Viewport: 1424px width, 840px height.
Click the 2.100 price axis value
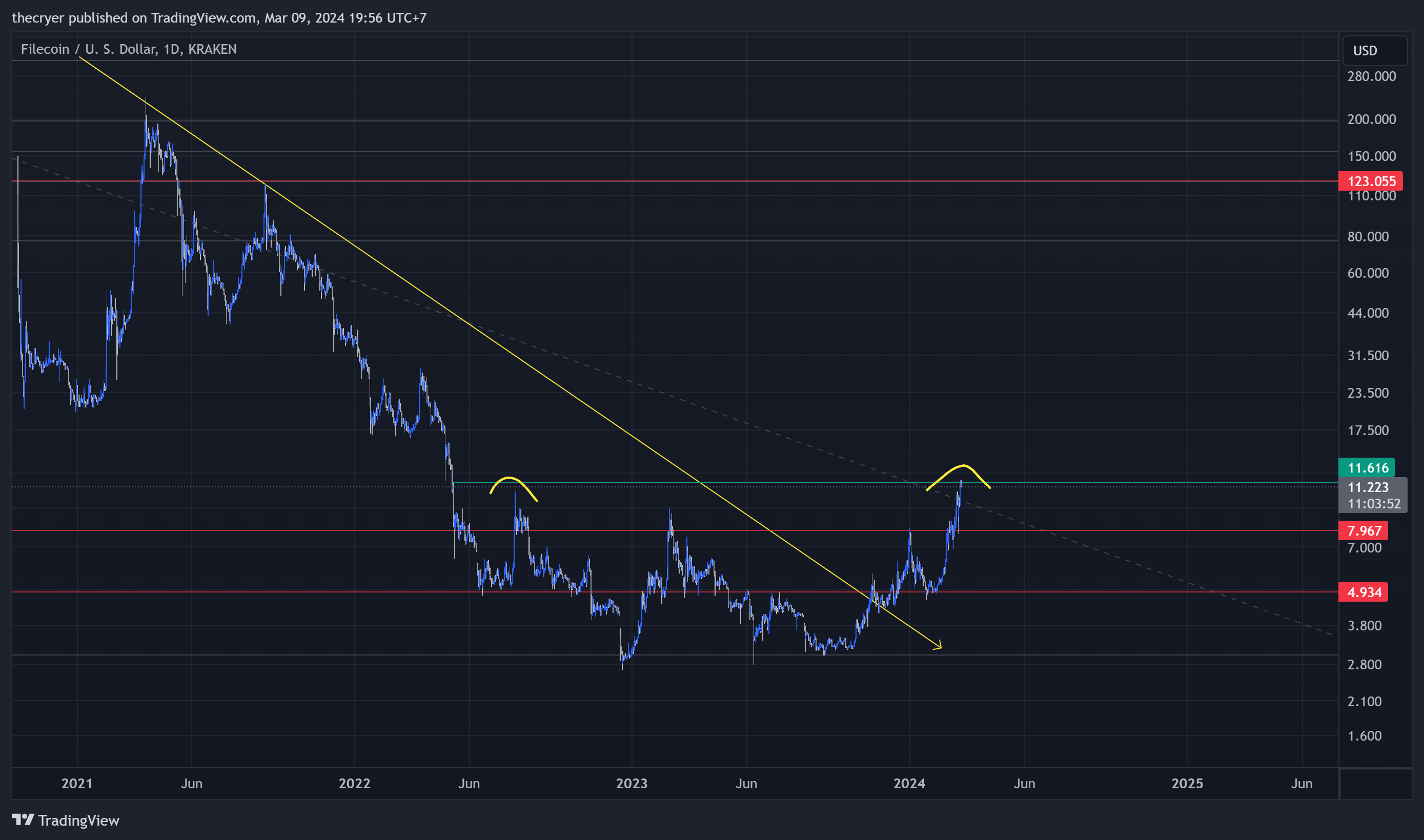pos(1365,701)
